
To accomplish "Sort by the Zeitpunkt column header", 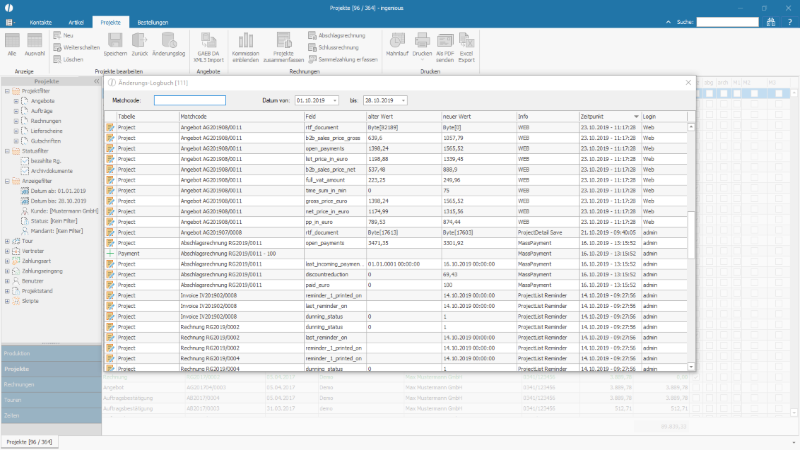I will click(610, 116).
